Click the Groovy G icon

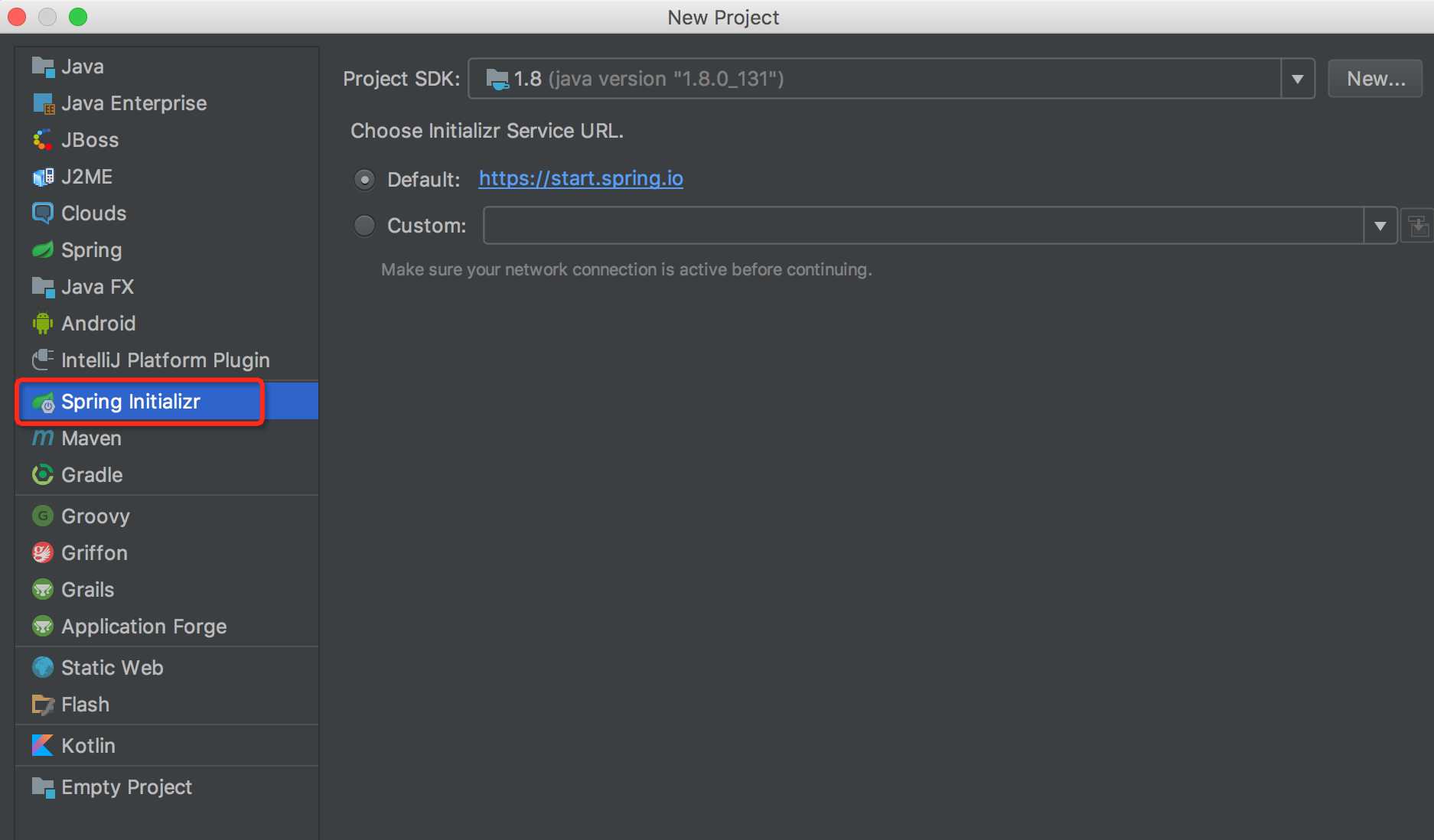coord(43,516)
